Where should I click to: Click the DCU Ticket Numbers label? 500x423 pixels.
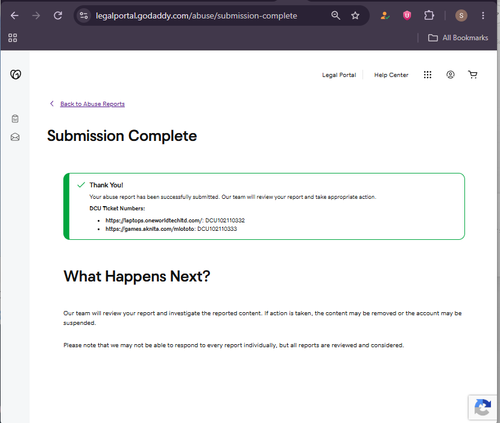point(117,208)
